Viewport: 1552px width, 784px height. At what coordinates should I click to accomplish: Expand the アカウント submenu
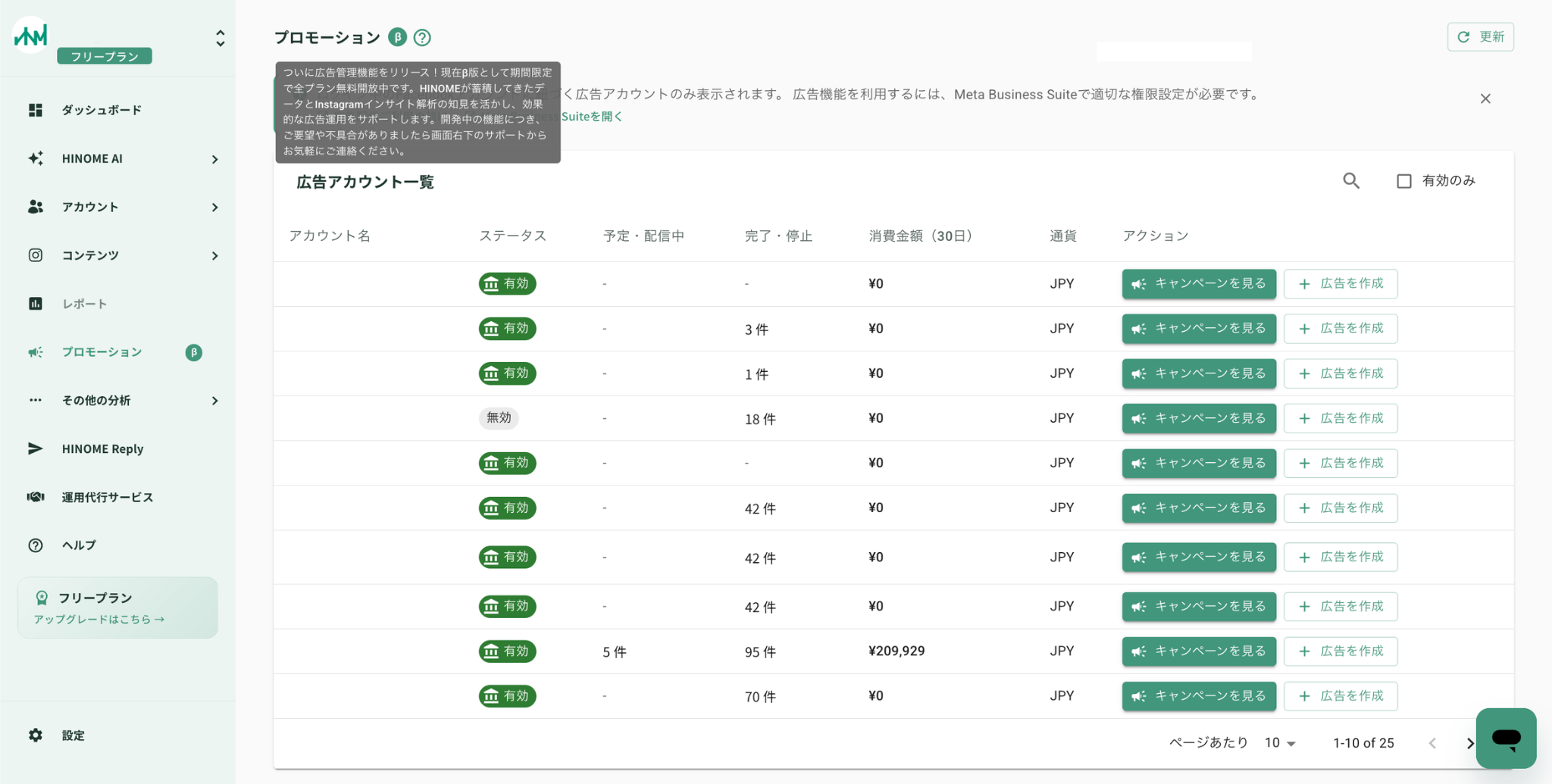(215, 208)
